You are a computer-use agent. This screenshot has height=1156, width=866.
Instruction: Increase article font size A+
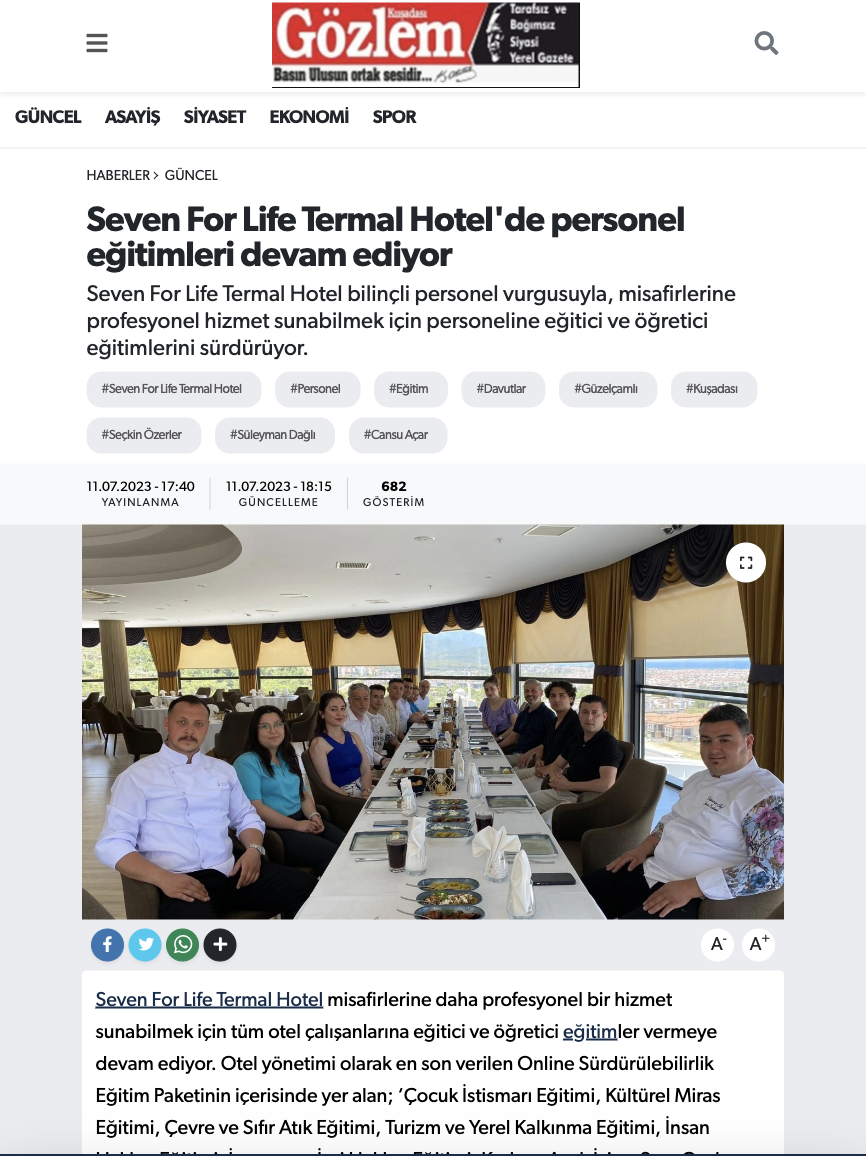(758, 944)
